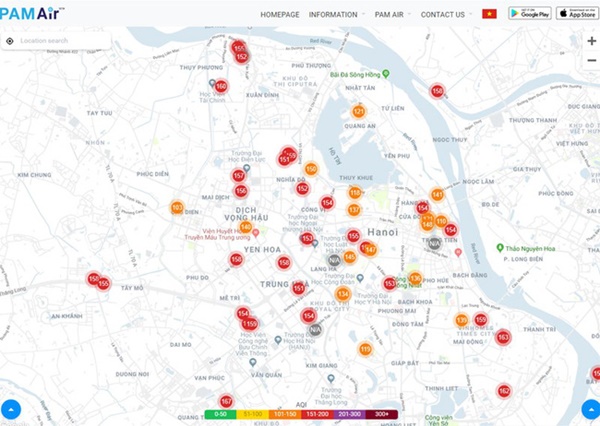Zoom in on the map
600x426 pixels.
click(591, 41)
